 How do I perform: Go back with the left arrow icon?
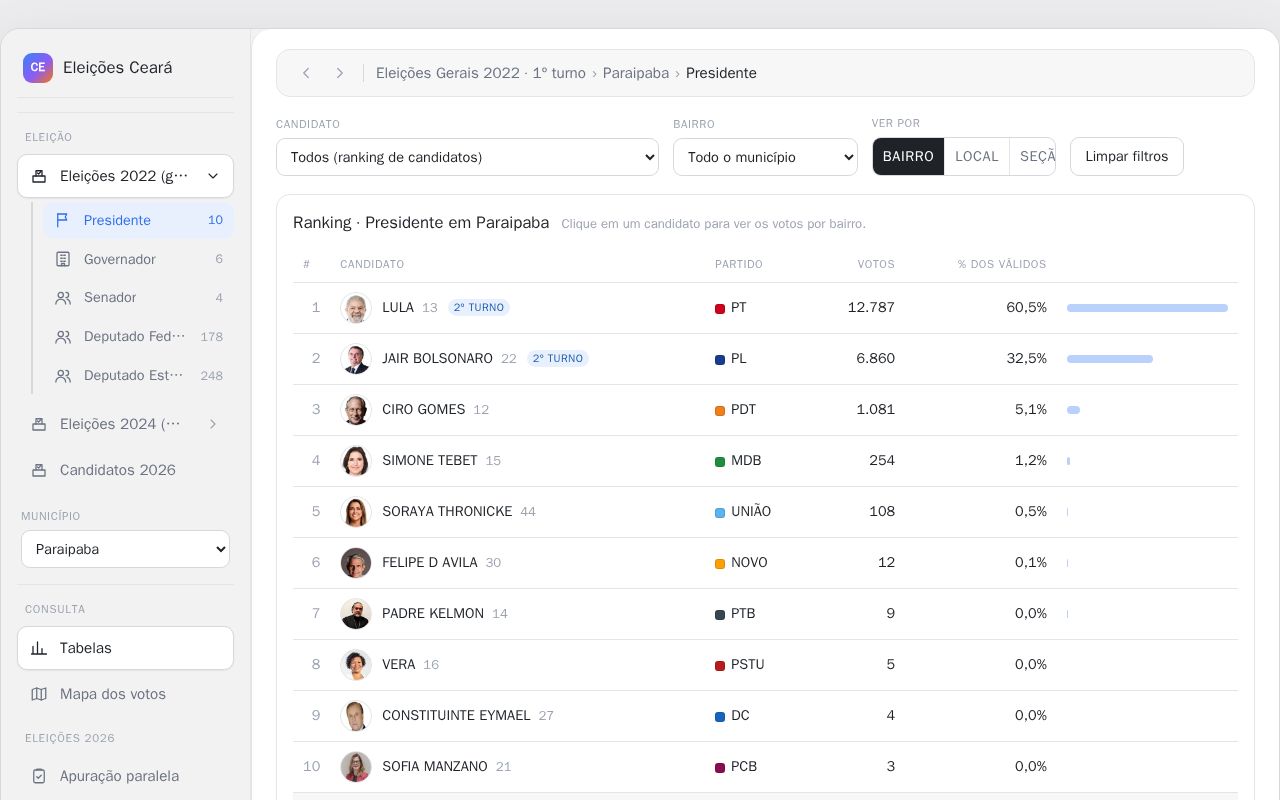tap(306, 73)
